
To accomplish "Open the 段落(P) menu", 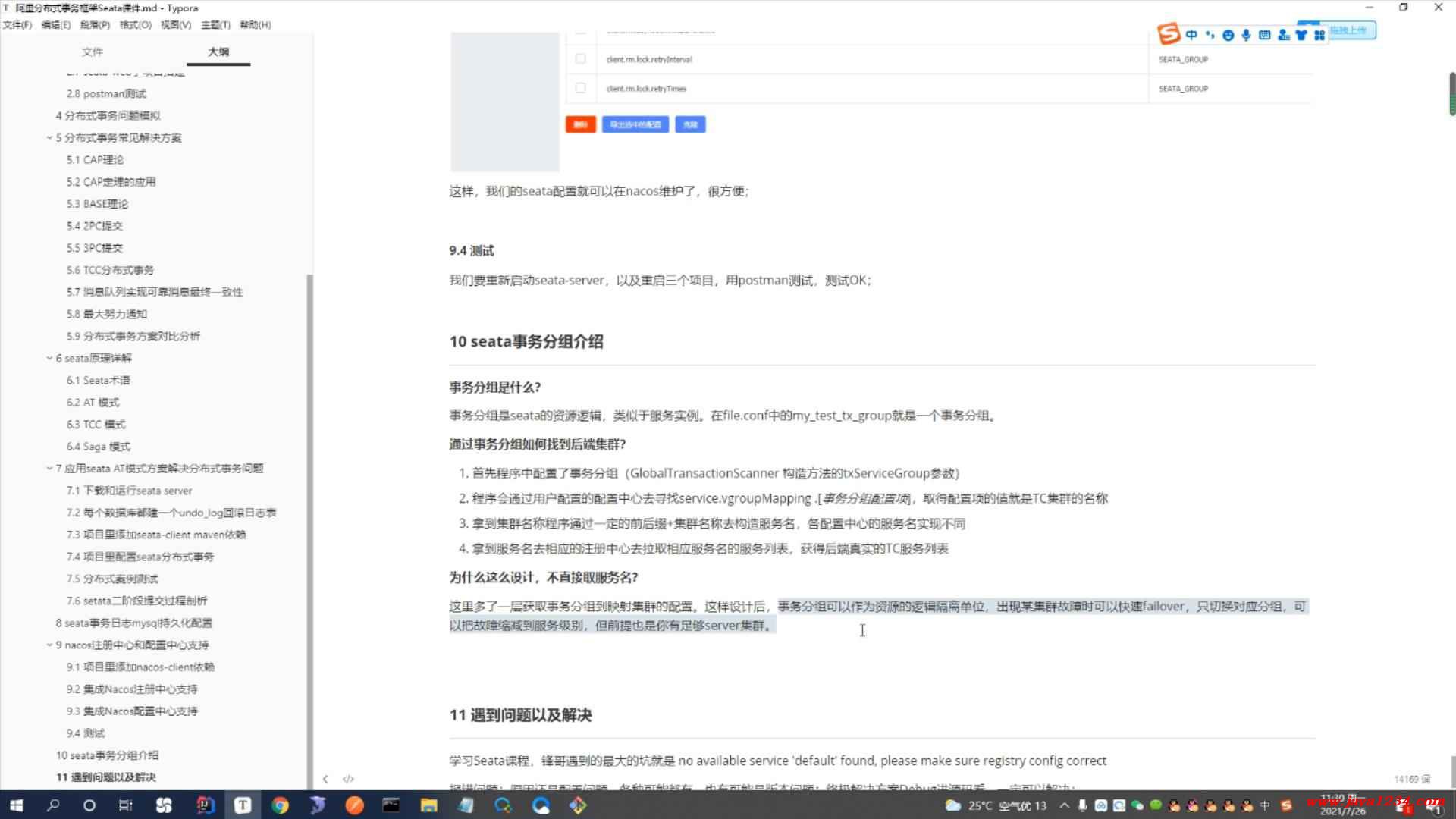I will (x=95, y=25).
